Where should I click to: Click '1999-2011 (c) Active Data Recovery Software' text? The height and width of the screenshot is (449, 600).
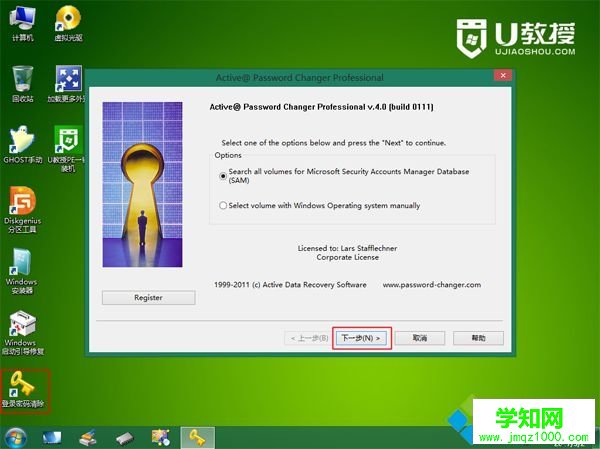[290, 285]
